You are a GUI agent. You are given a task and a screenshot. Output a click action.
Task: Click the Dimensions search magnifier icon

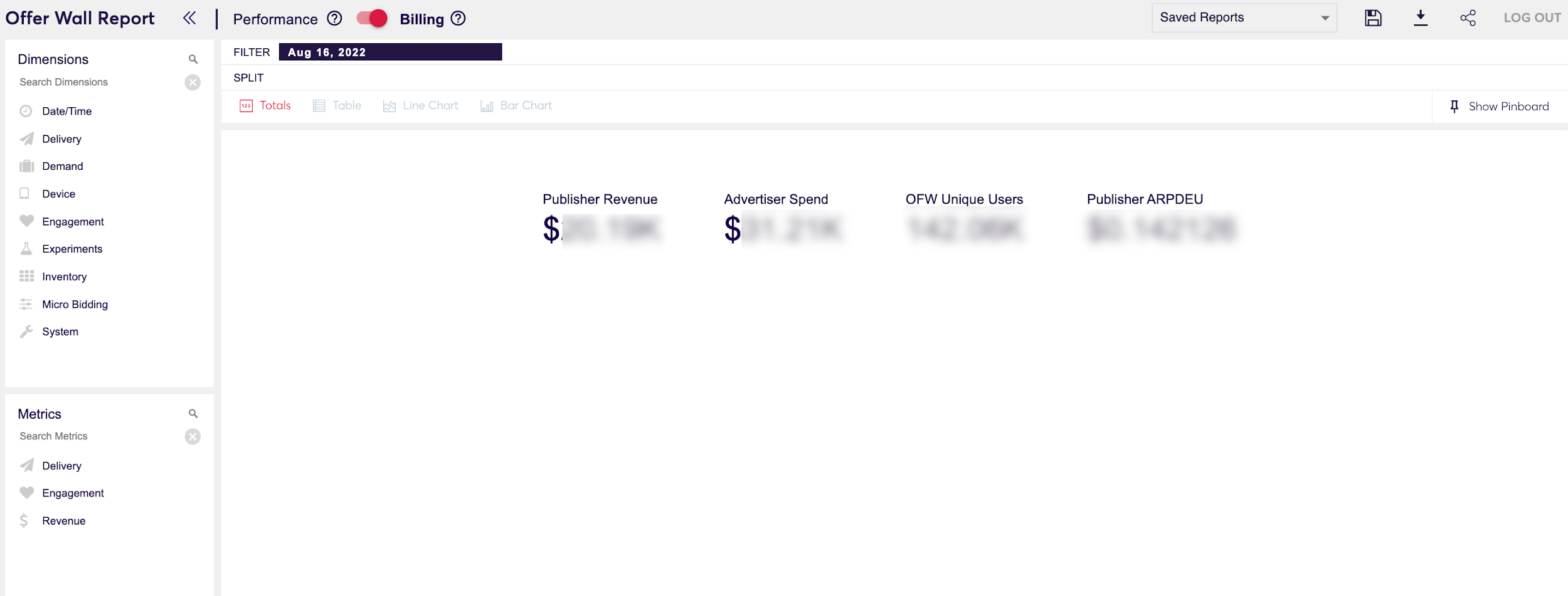[193, 60]
